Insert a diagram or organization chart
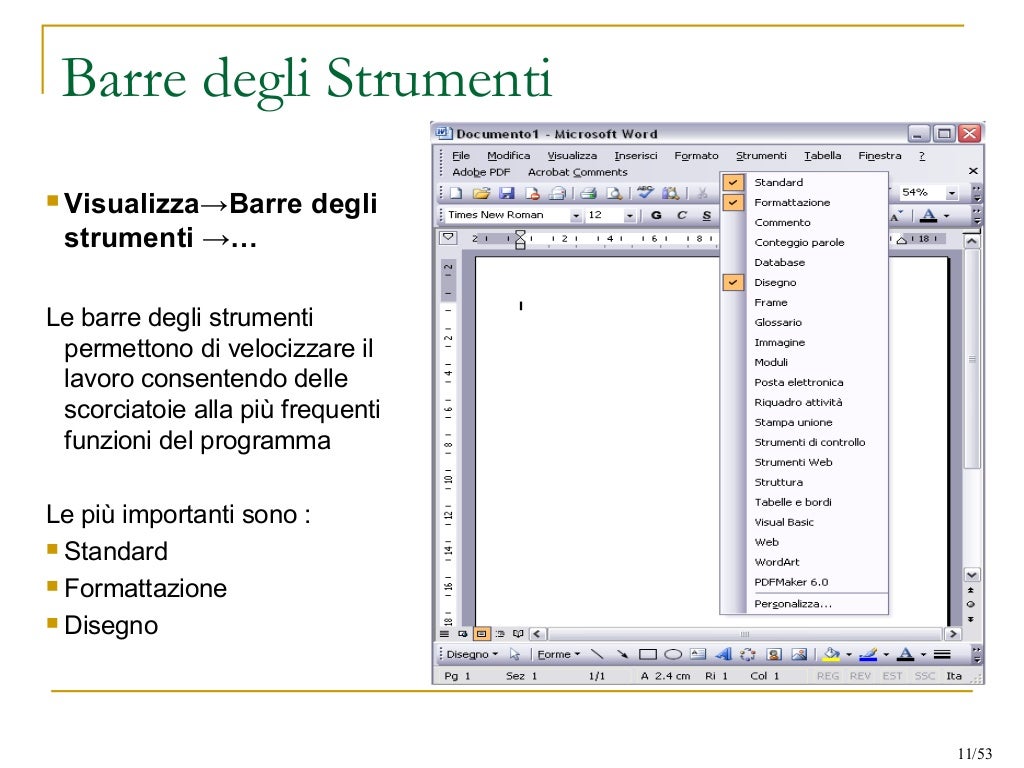The height and width of the screenshot is (768, 1024). pyautogui.click(x=748, y=654)
